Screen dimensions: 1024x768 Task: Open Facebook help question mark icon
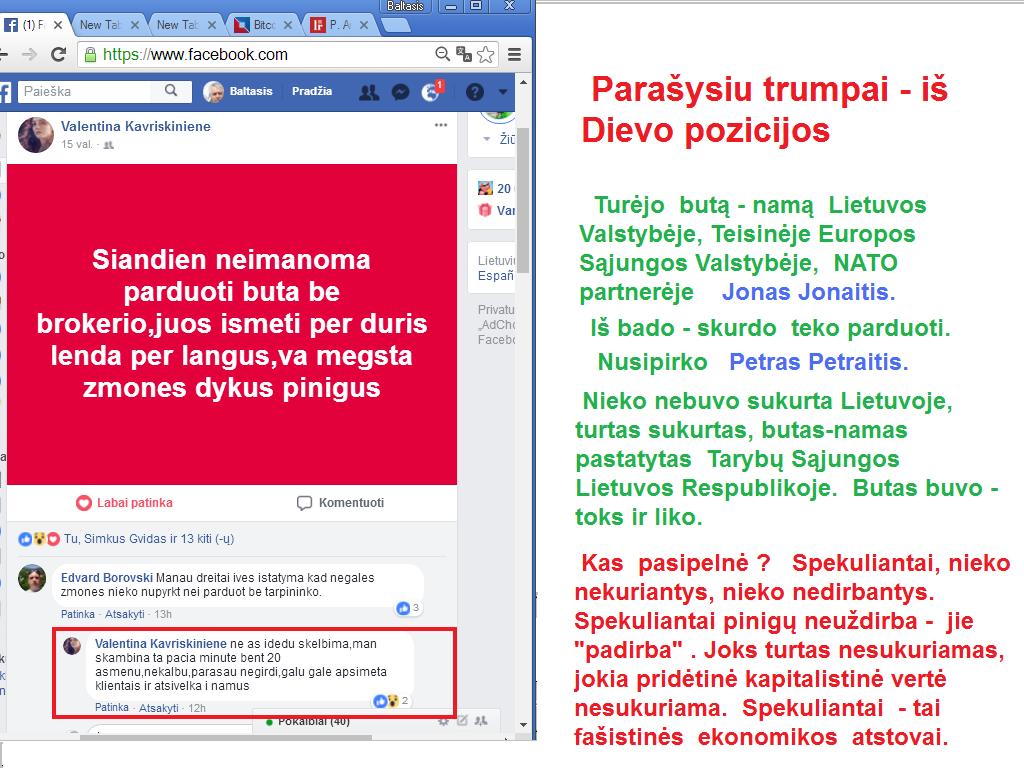pyautogui.click(x=475, y=92)
